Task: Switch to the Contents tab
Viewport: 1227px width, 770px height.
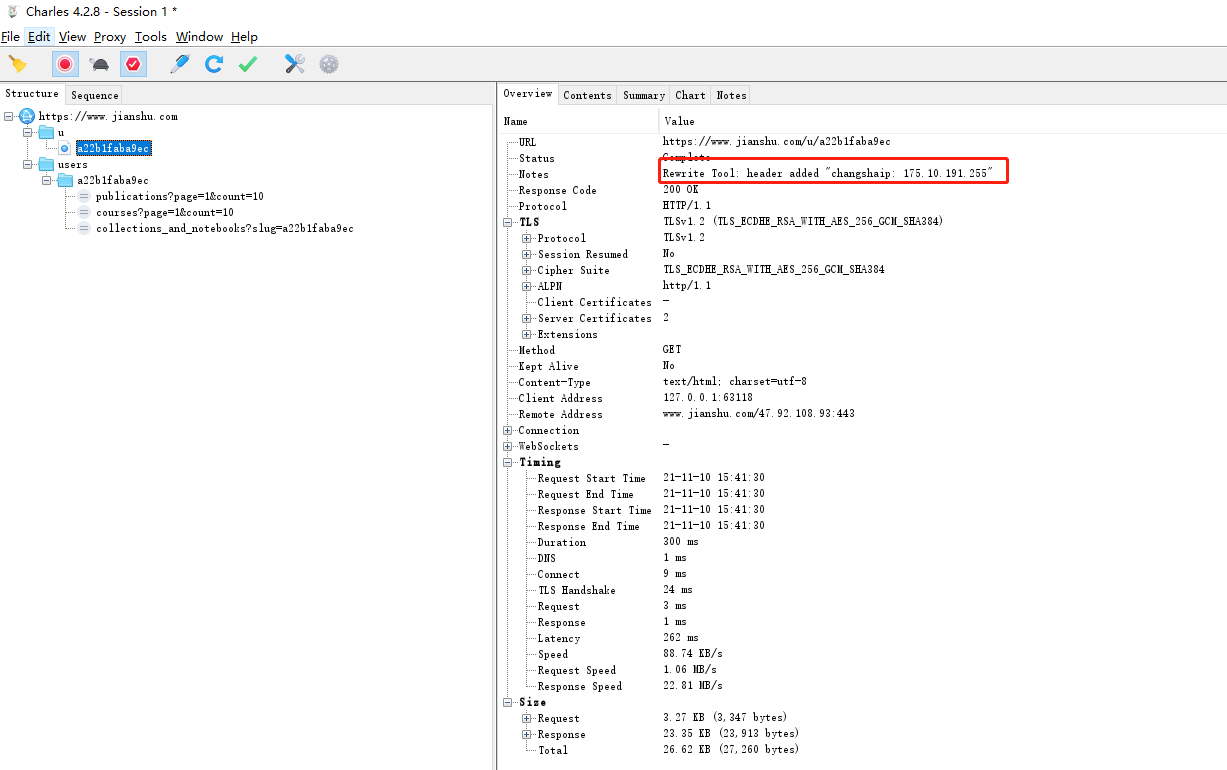Action: click(x=587, y=95)
